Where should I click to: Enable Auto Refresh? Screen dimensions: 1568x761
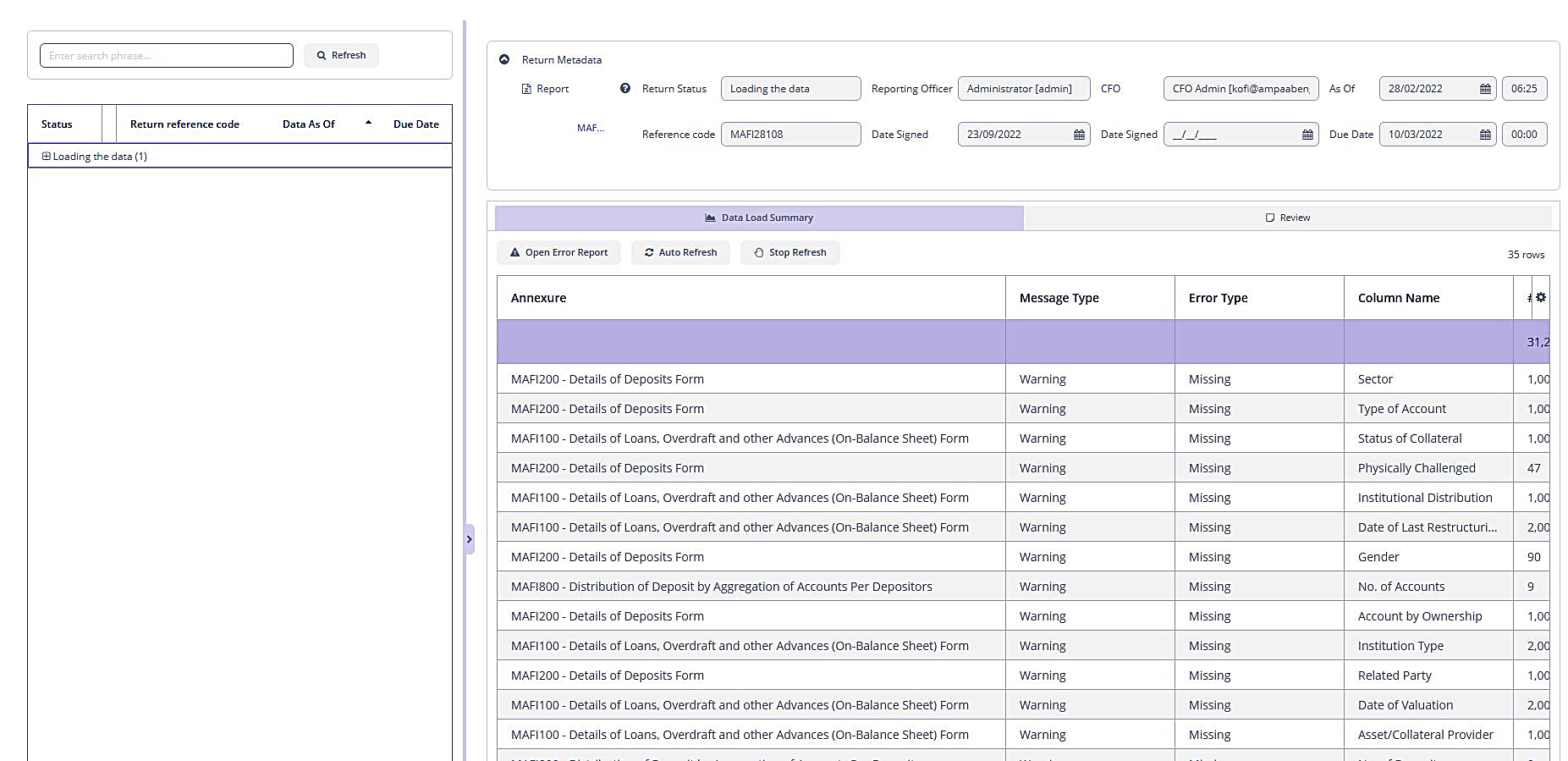point(680,252)
